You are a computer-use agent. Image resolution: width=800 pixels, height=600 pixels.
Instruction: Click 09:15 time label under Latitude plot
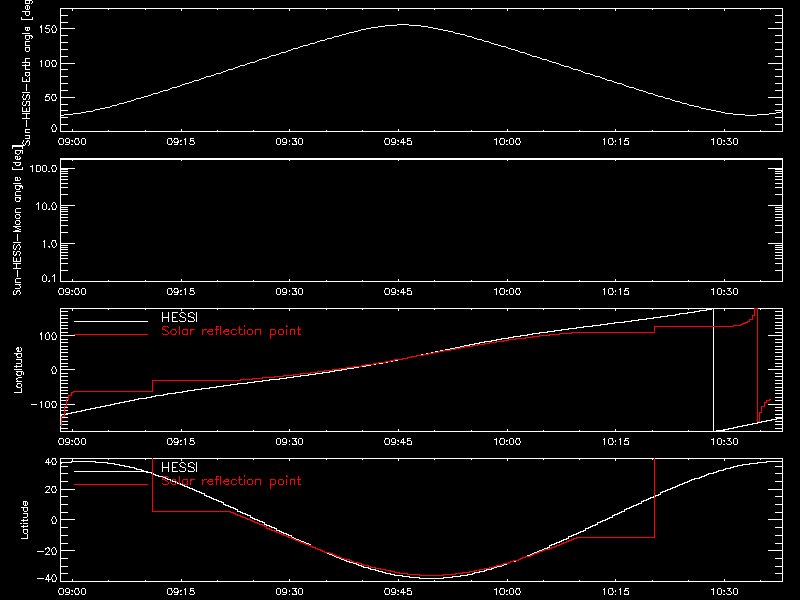pos(181,591)
